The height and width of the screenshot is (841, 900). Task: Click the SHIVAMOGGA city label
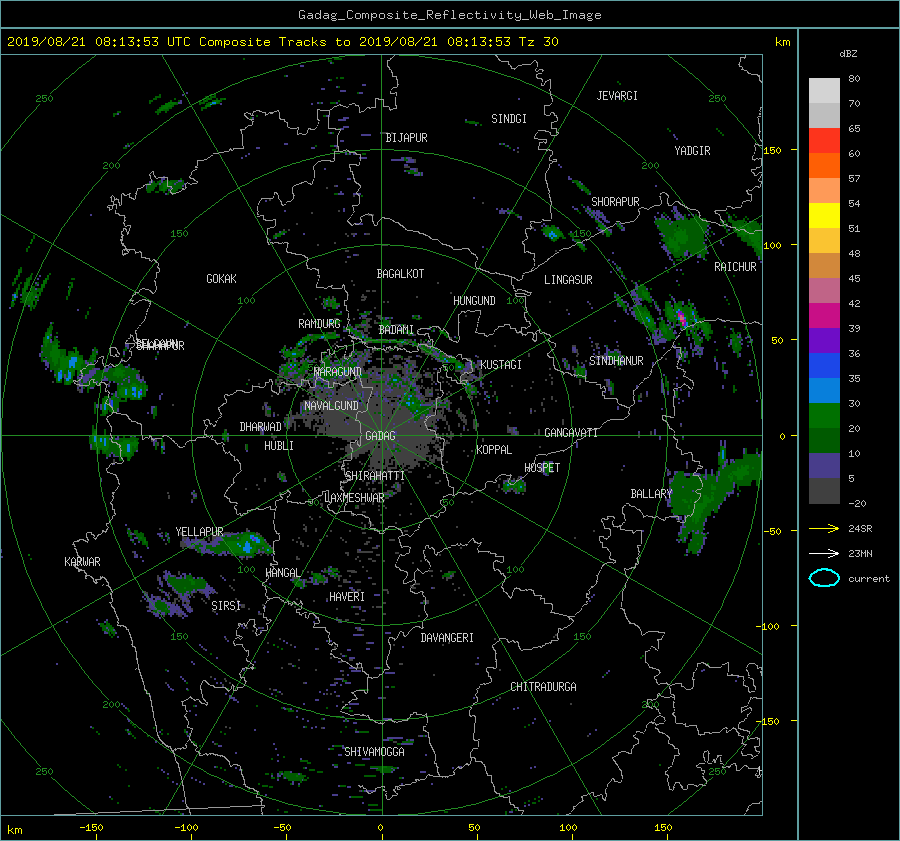click(x=374, y=752)
